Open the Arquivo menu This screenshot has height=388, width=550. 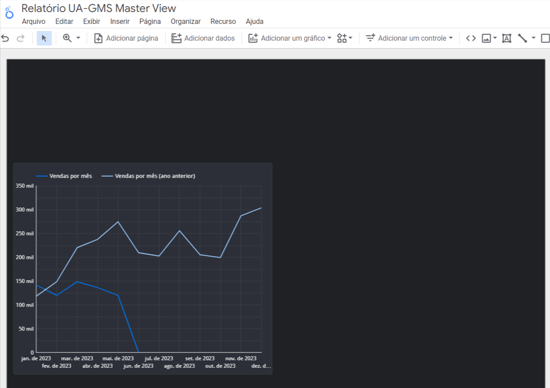34,21
